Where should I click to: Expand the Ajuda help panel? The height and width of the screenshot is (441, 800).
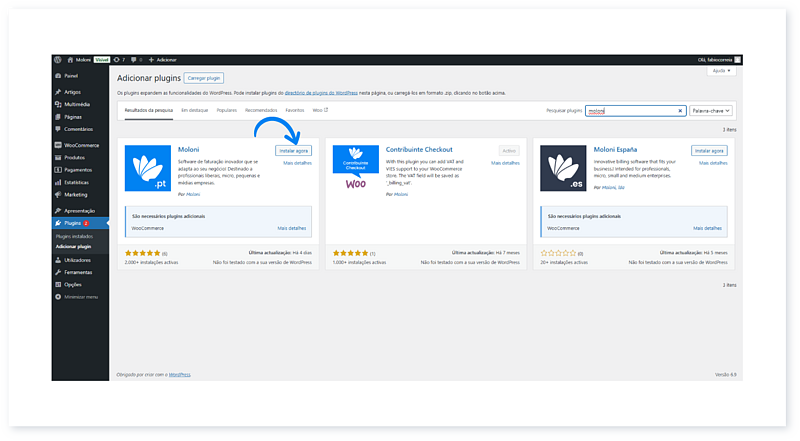click(x=722, y=71)
